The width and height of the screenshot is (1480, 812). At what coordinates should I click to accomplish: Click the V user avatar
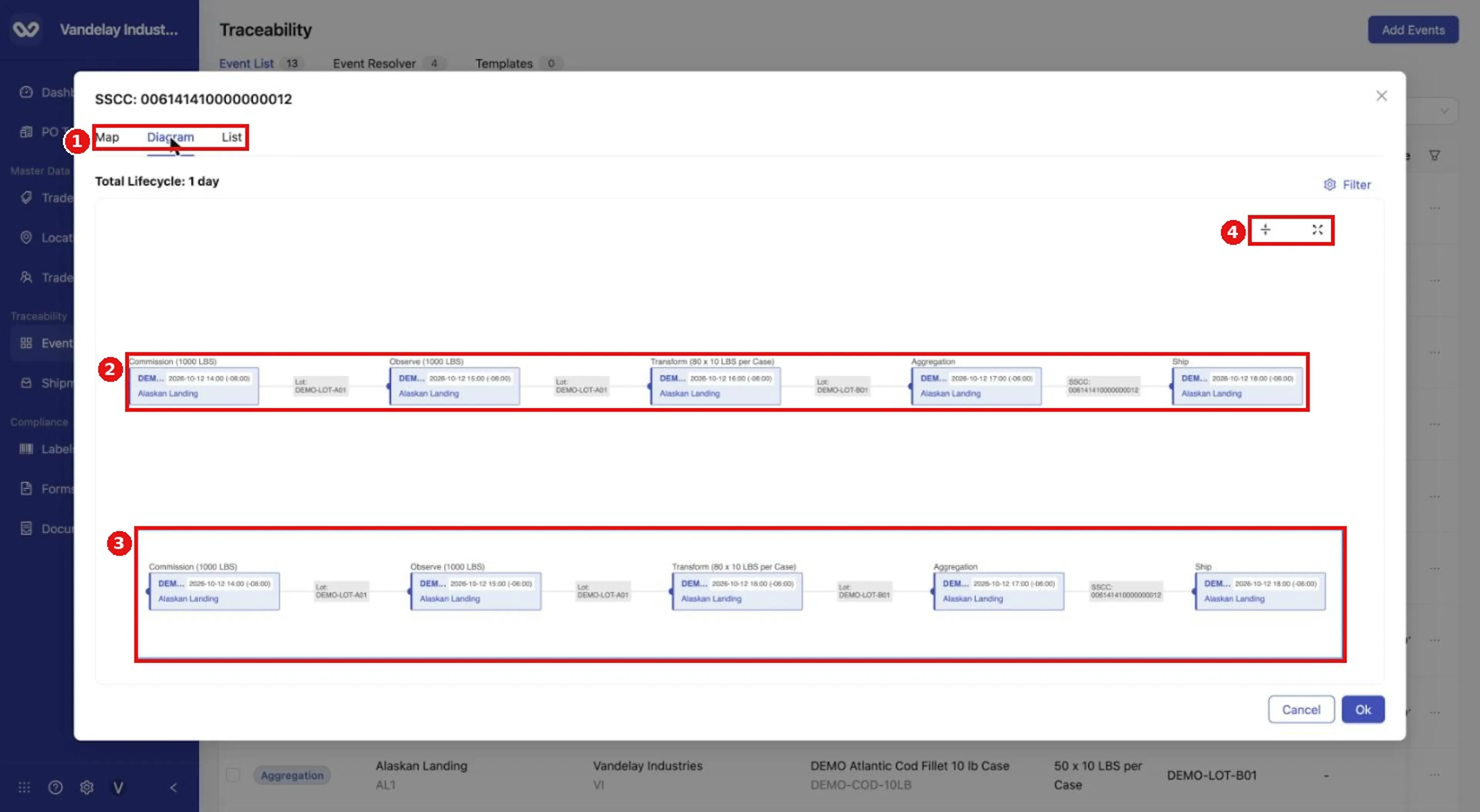coord(118,787)
